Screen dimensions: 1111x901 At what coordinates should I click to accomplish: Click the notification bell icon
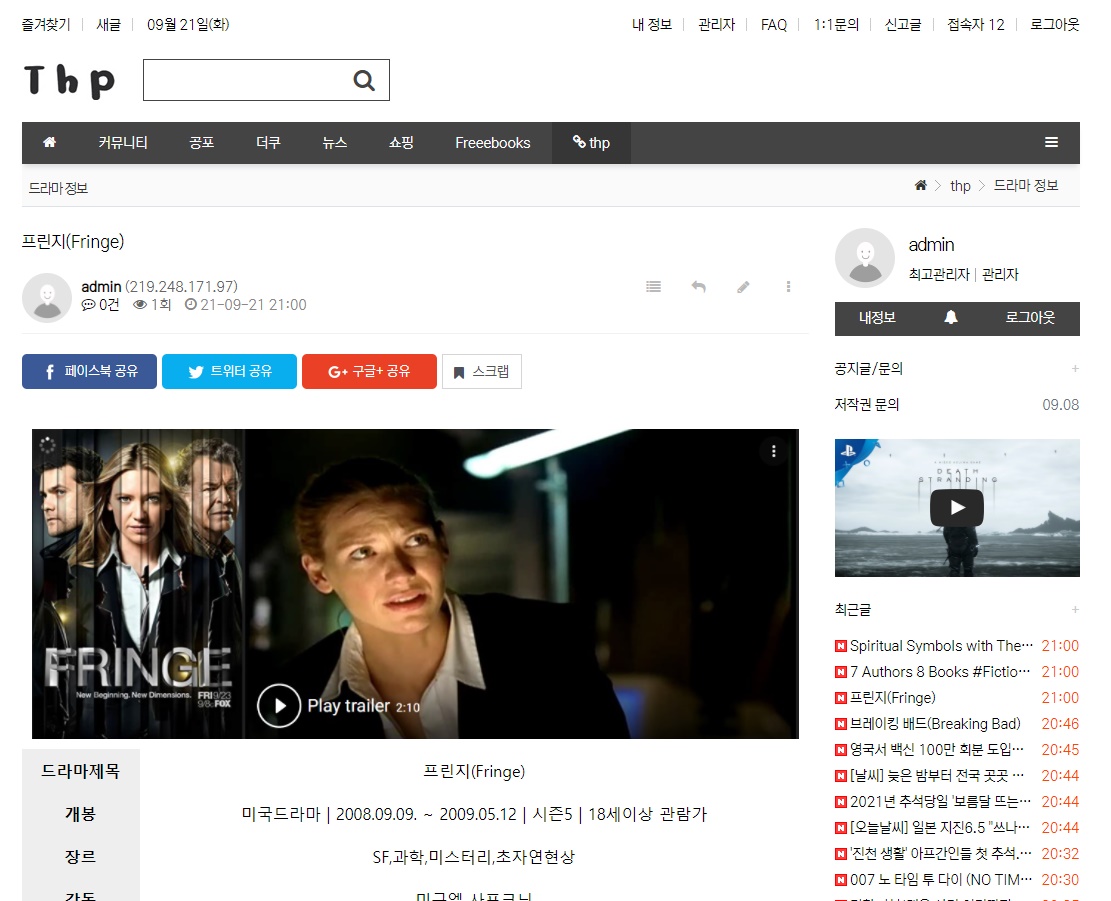(951, 317)
